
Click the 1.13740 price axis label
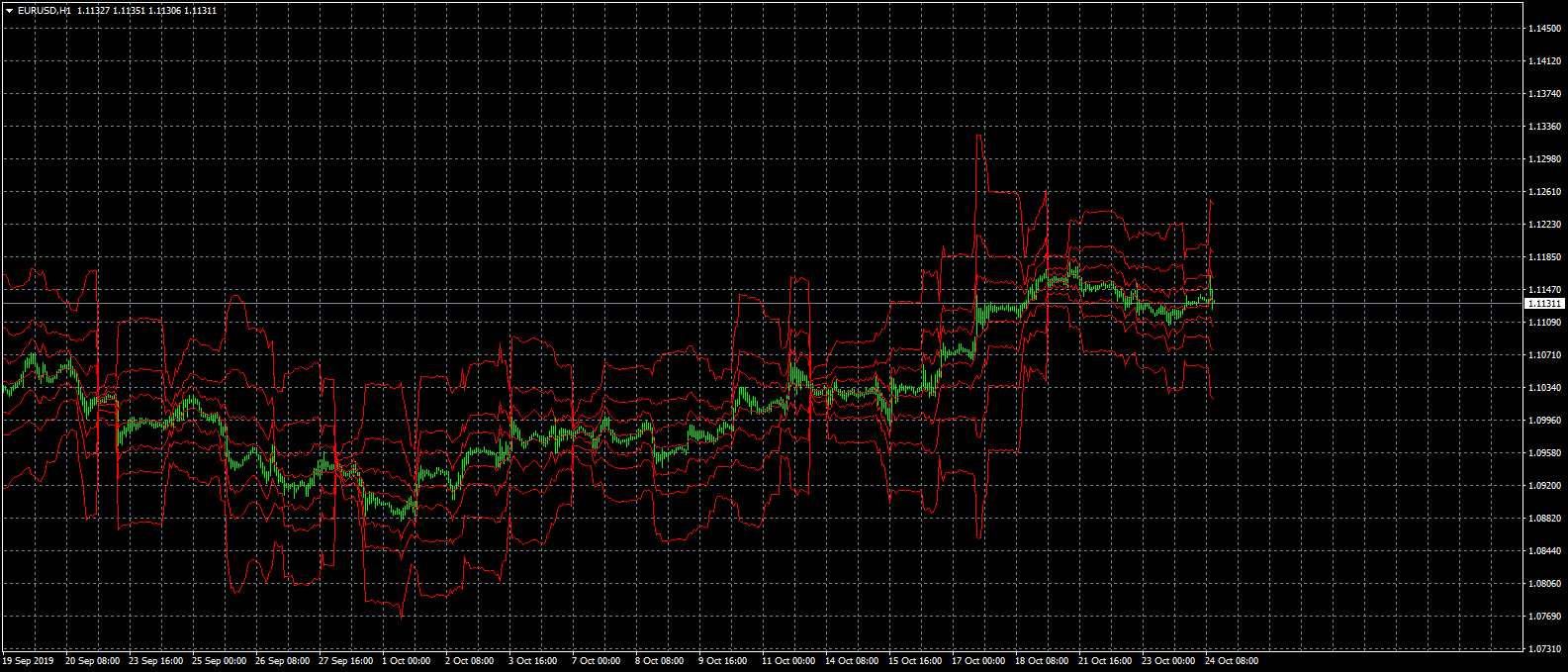(1545, 94)
